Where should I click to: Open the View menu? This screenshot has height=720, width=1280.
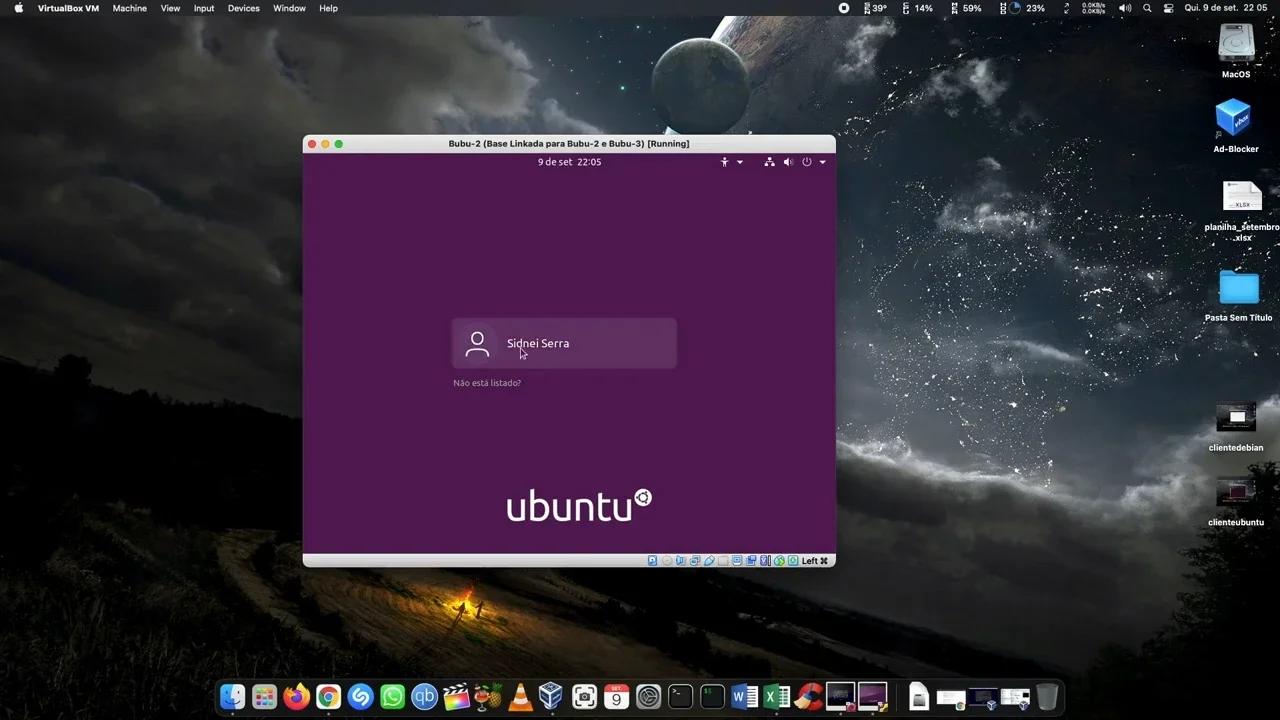coord(170,8)
